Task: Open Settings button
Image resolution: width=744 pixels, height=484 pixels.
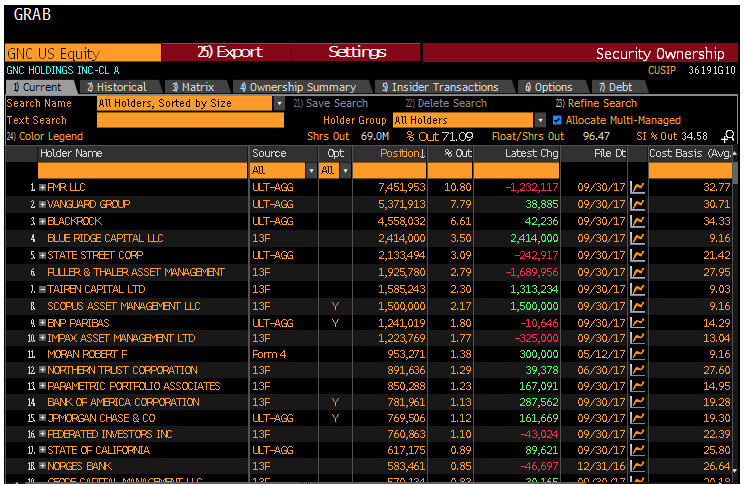Action: click(x=356, y=52)
